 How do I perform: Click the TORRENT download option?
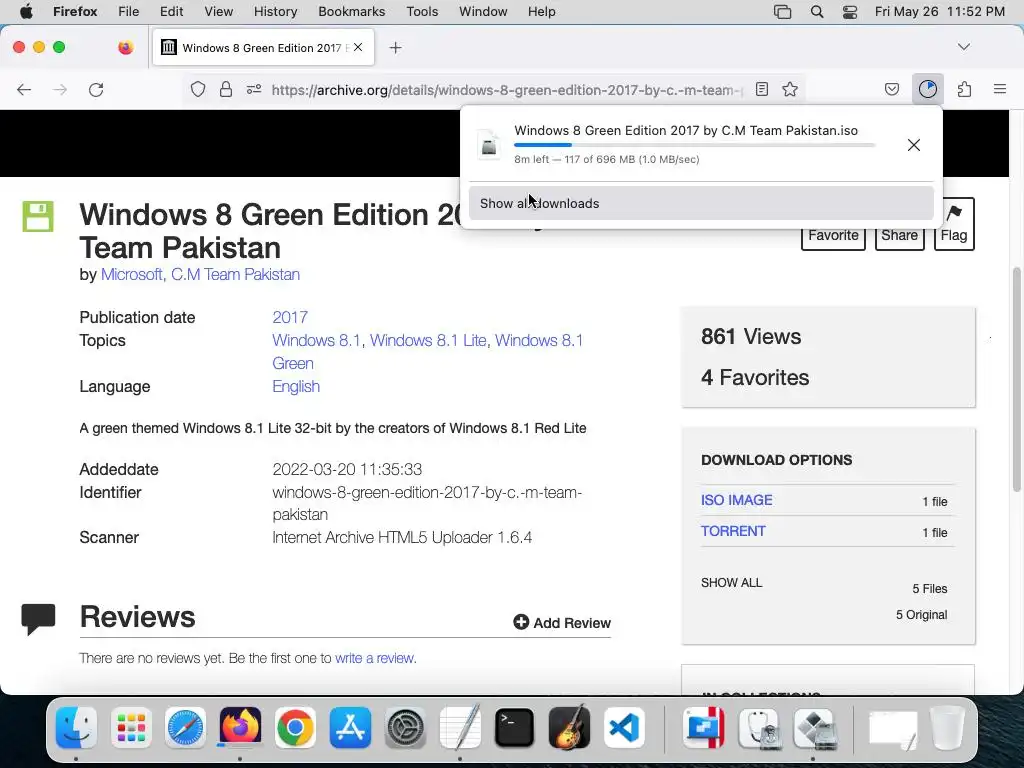coord(733,531)
